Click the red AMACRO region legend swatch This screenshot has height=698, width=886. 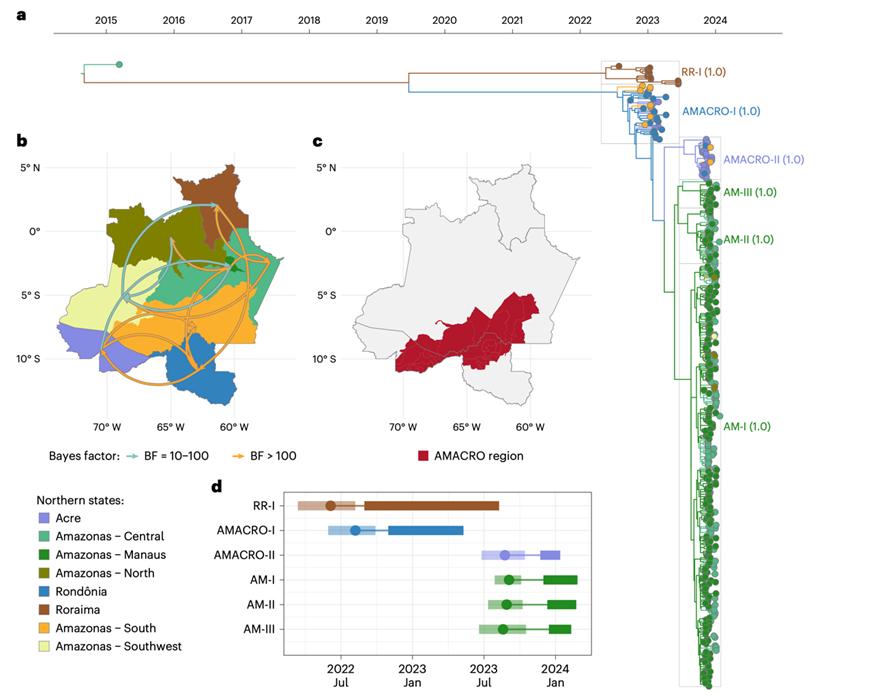pos(423,456)
